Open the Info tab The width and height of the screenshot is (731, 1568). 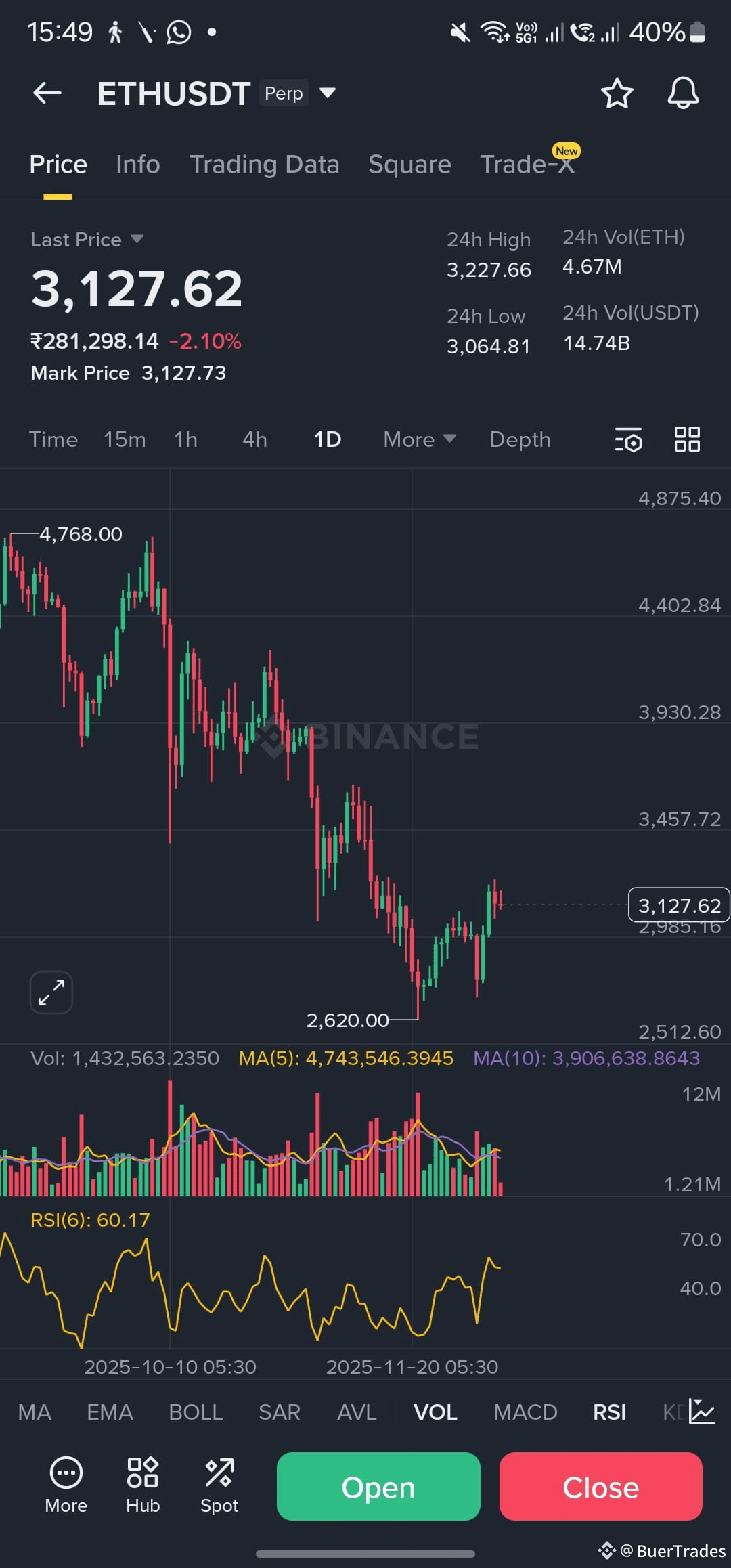[x=138, y=165]
